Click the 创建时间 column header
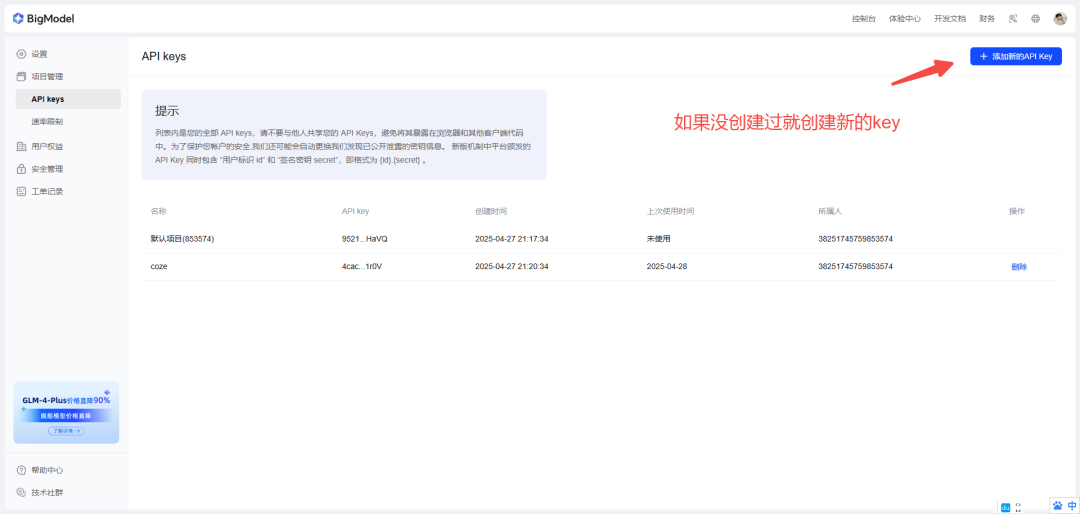This screenshot has width=1080, height=514. pos(491,211)
